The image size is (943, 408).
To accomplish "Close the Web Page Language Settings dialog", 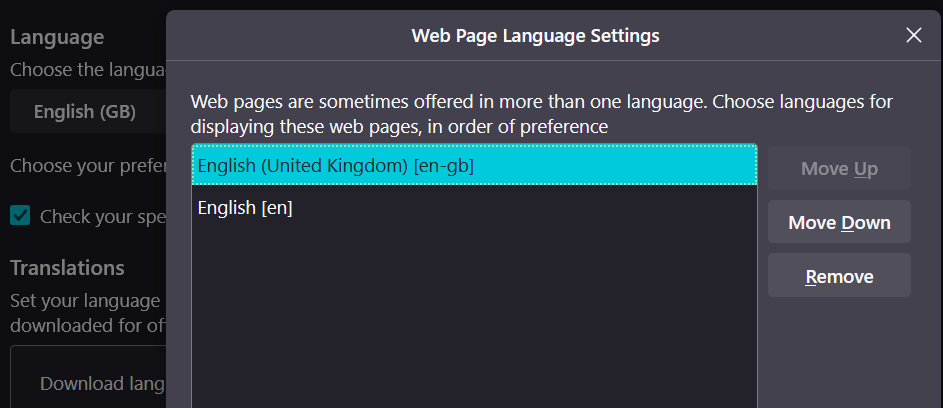I will click(913, 36).
